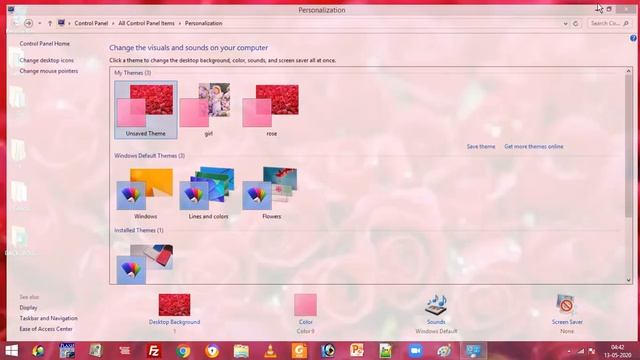Open Control Panel Home
This screenshot has height=360, width=640.
click(x=44, y=44)
